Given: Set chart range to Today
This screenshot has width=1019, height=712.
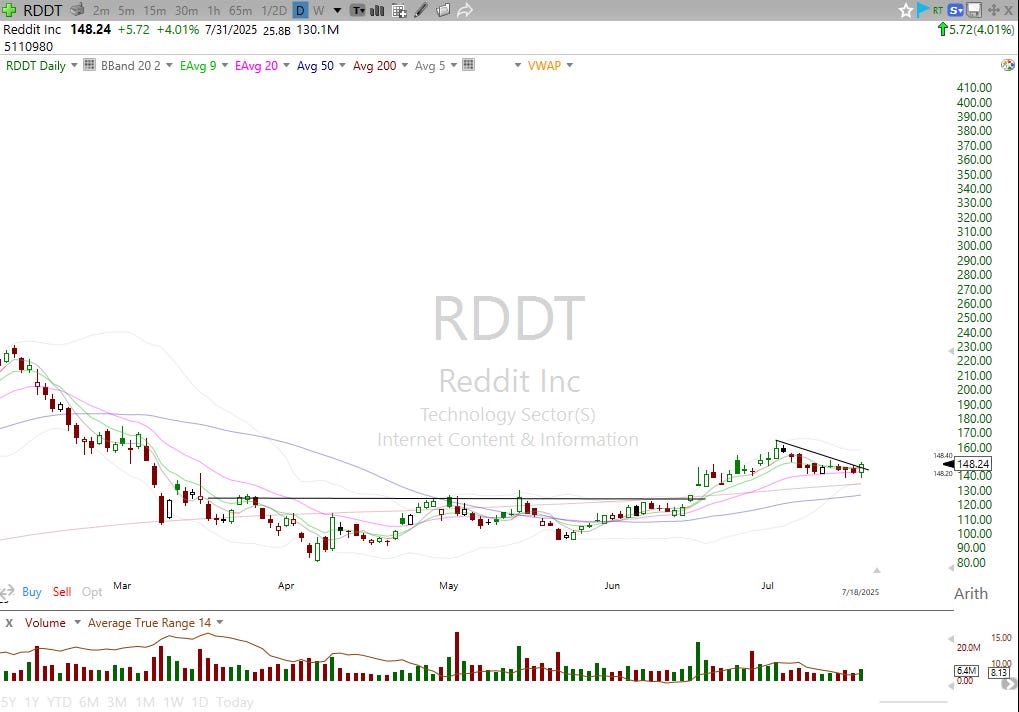Looking at the screenshot, I should pyautogui.click(x=235, y=702).
